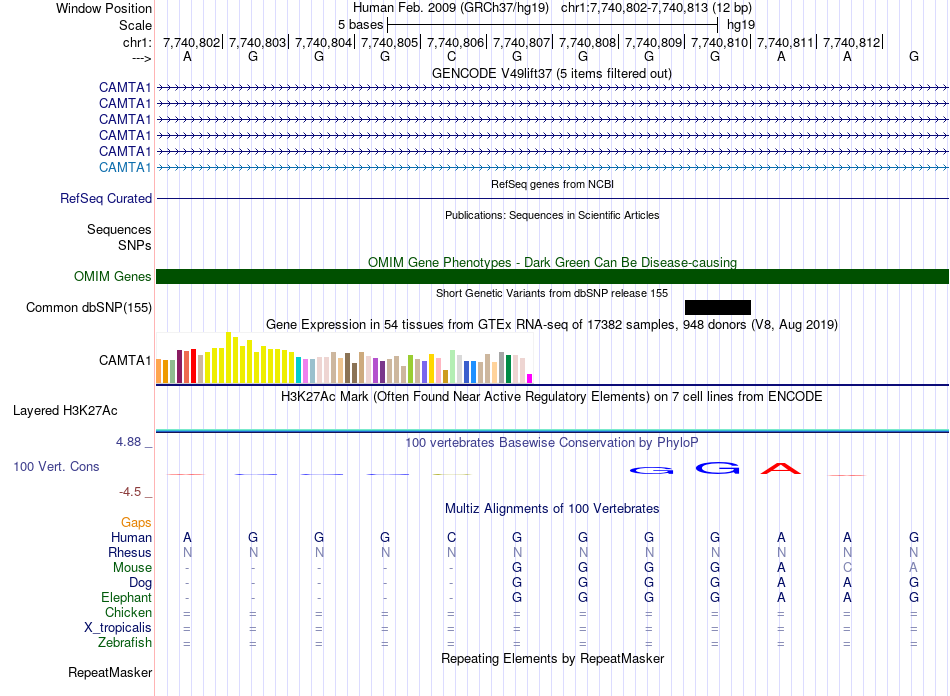Click the 5 bases scale bar
Viewport: 950px width, 696px height.
click(x=553, y=25)
